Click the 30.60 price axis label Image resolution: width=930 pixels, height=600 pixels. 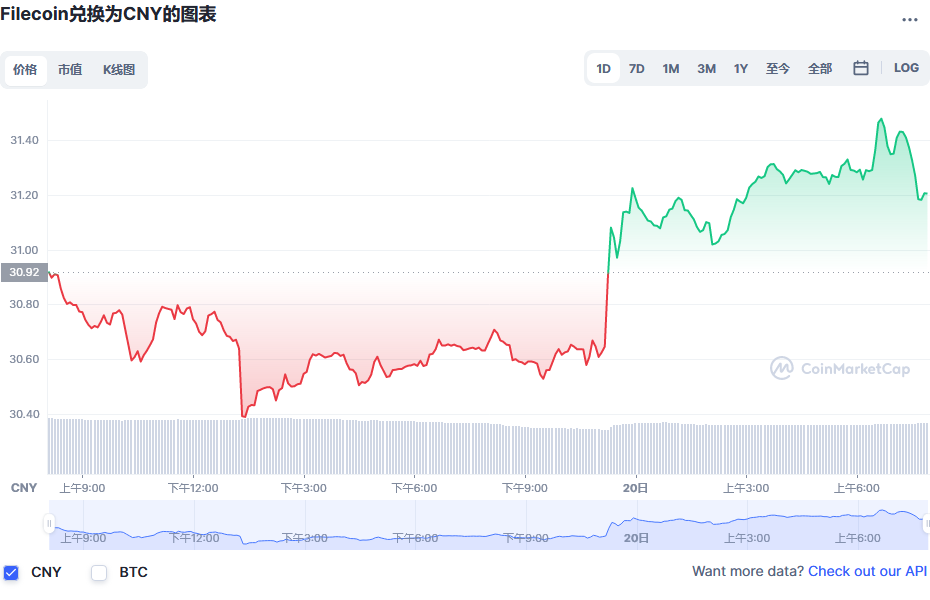click(24, 359)
